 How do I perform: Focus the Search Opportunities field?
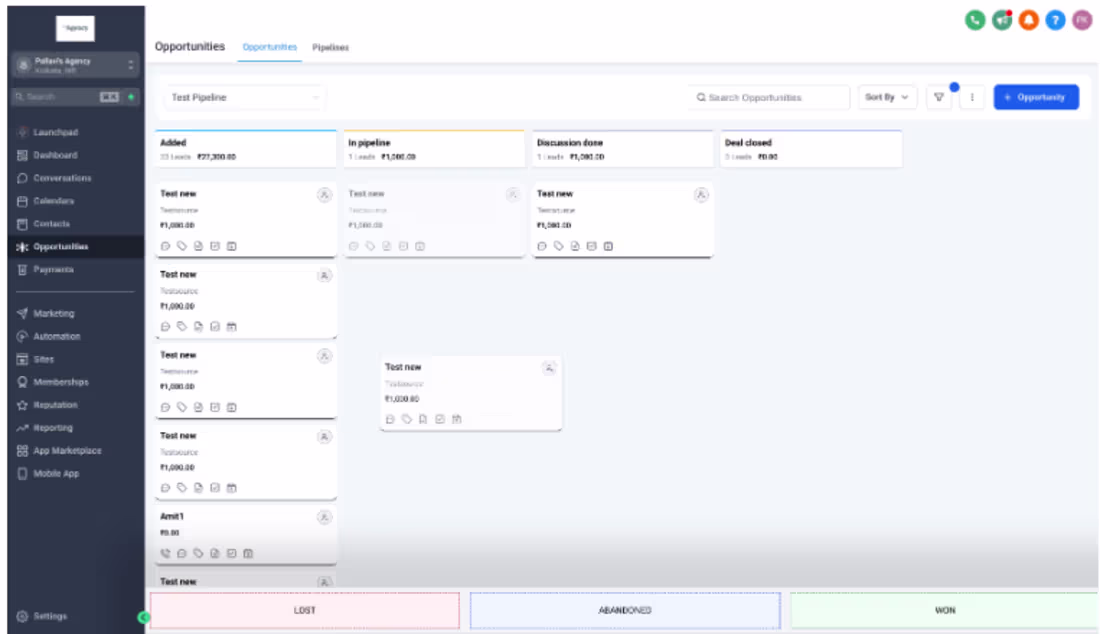pos(769,97)
